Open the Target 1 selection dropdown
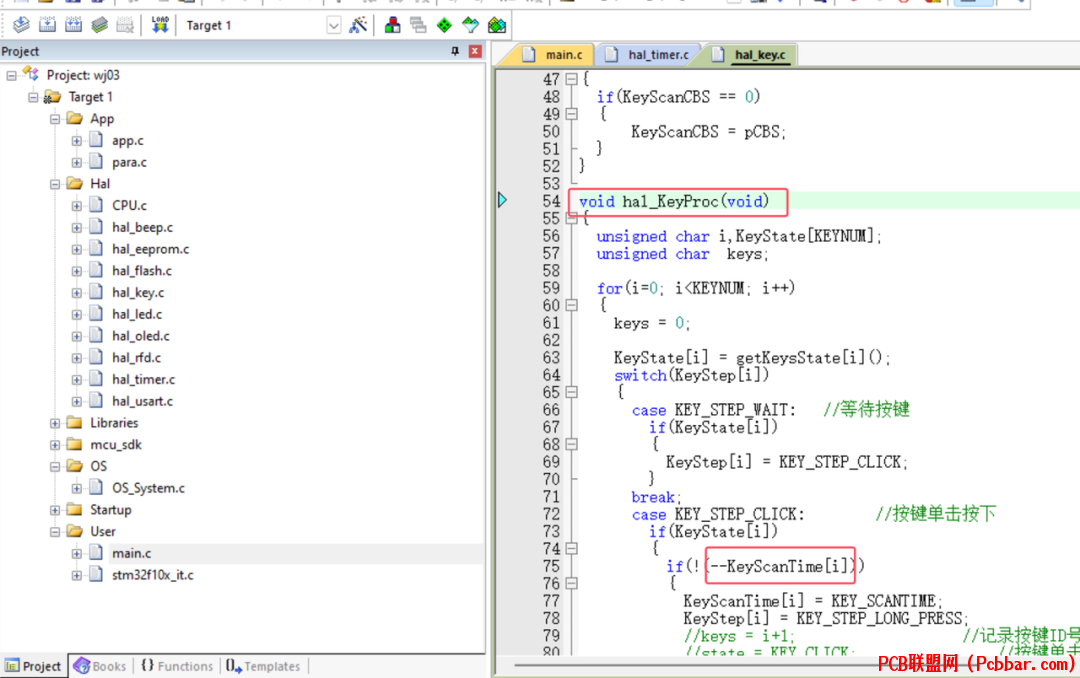1080x678 pixels. (x=333, y=25)
